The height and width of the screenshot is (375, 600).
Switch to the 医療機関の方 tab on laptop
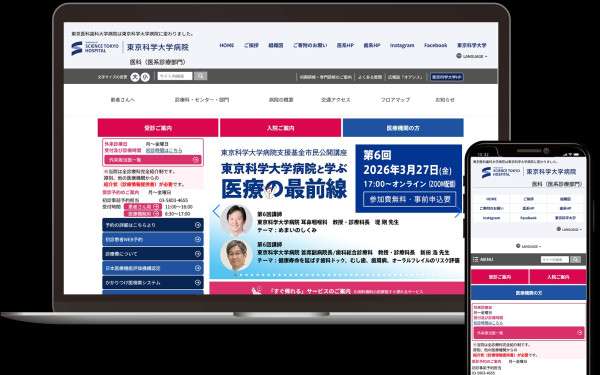[403, 128]
